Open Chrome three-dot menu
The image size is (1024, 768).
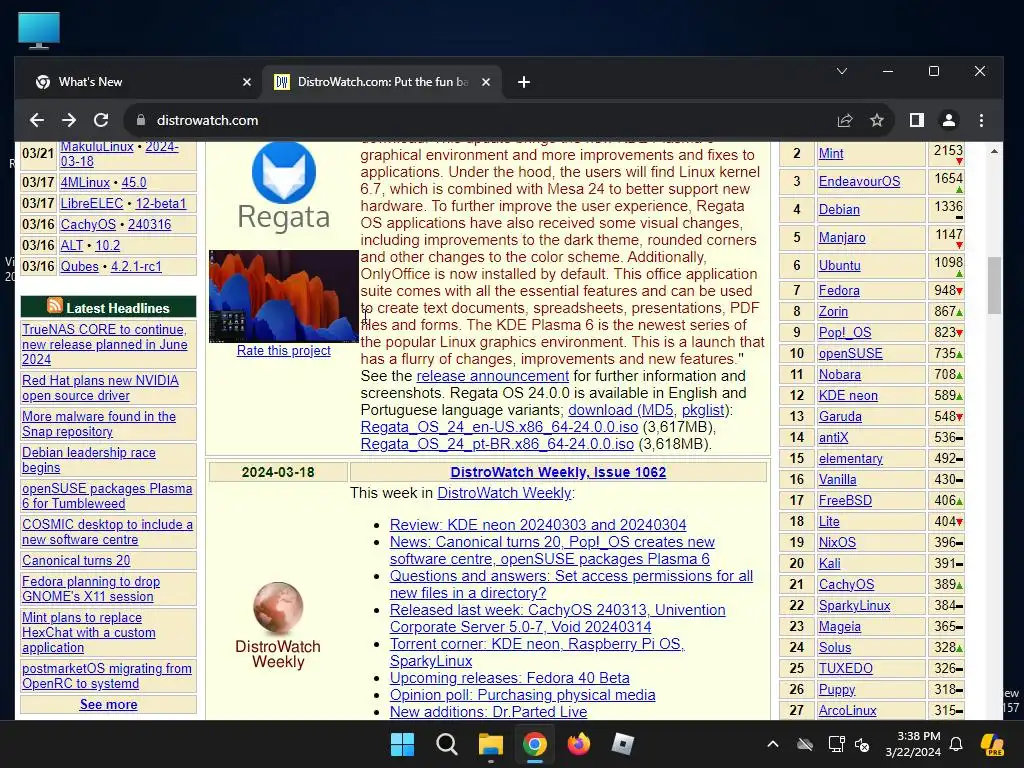pos(981,120)
